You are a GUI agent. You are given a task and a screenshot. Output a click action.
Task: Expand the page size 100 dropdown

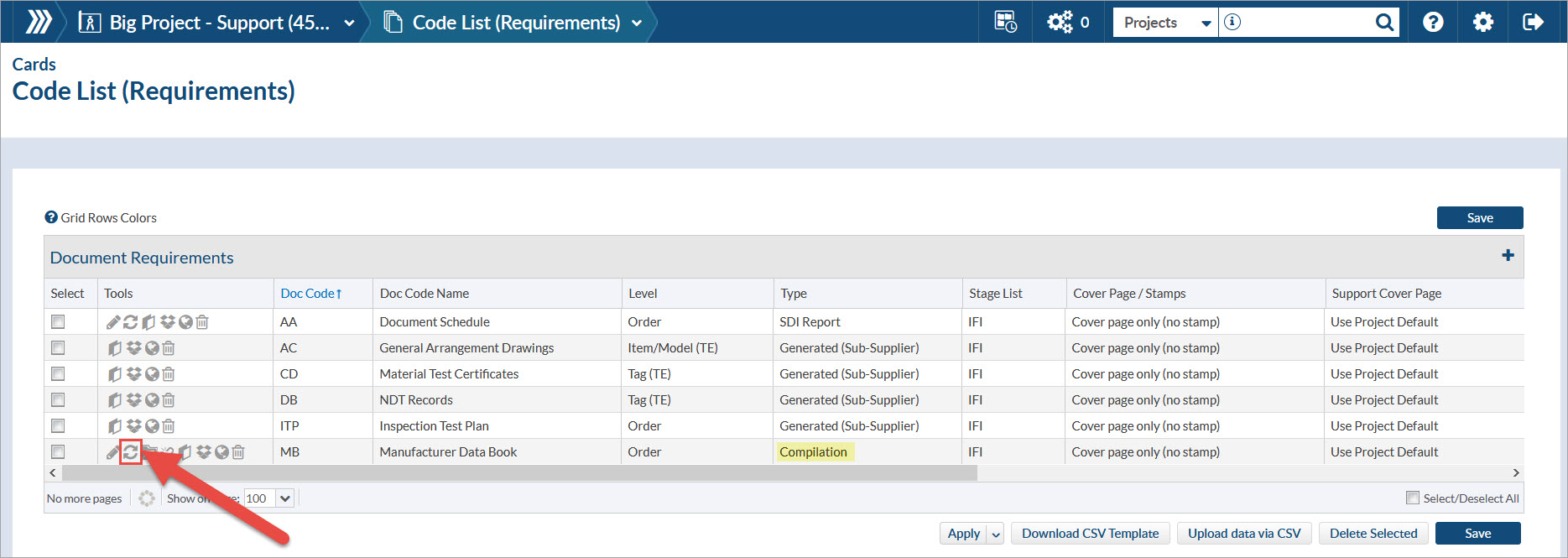pos(285,498)
